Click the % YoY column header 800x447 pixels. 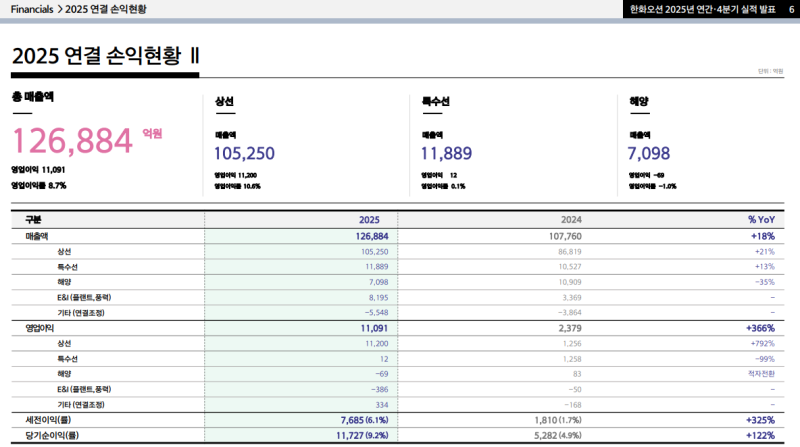761,219
